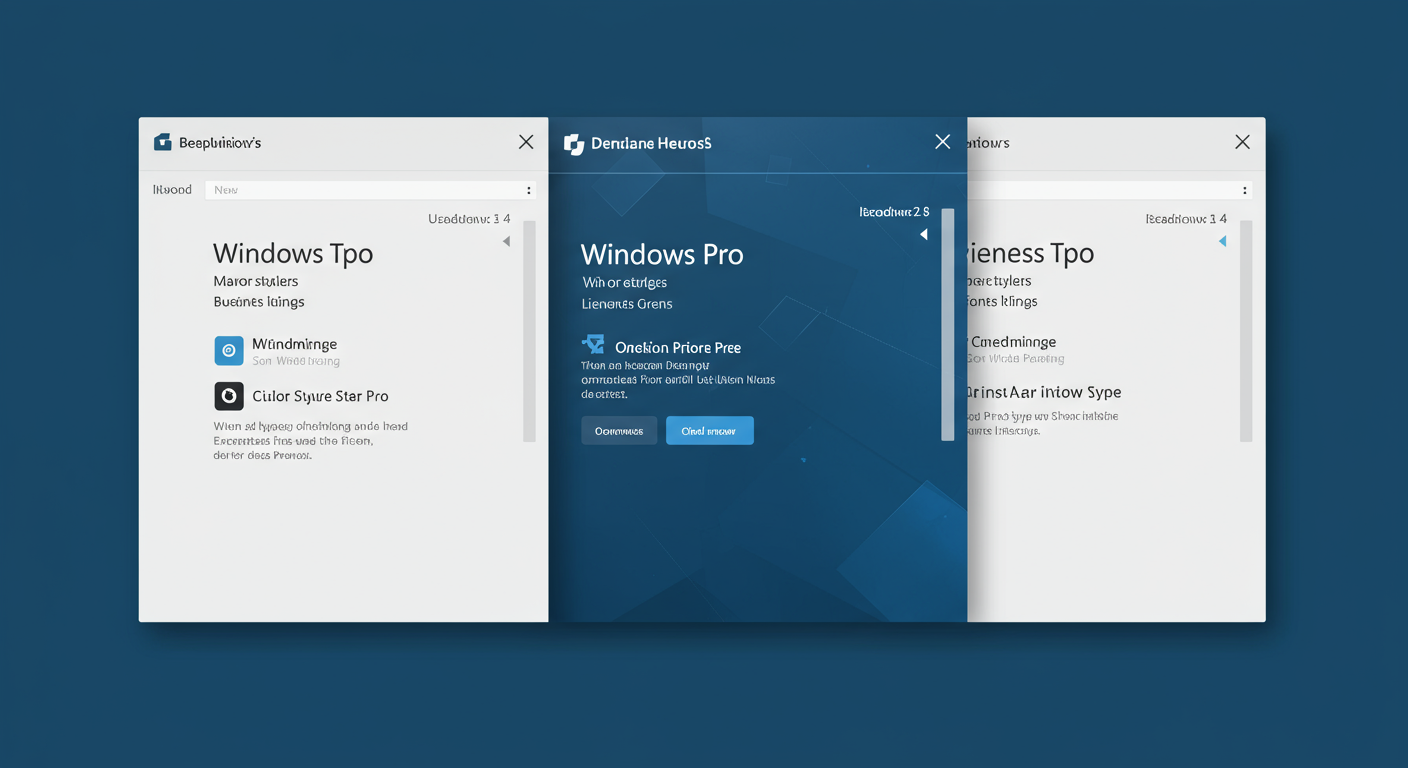Viewport: 1408px width, 768px height.
Task: Click the Ileodonu 2 S counter in middle window
Action: (x=894, y=212)
